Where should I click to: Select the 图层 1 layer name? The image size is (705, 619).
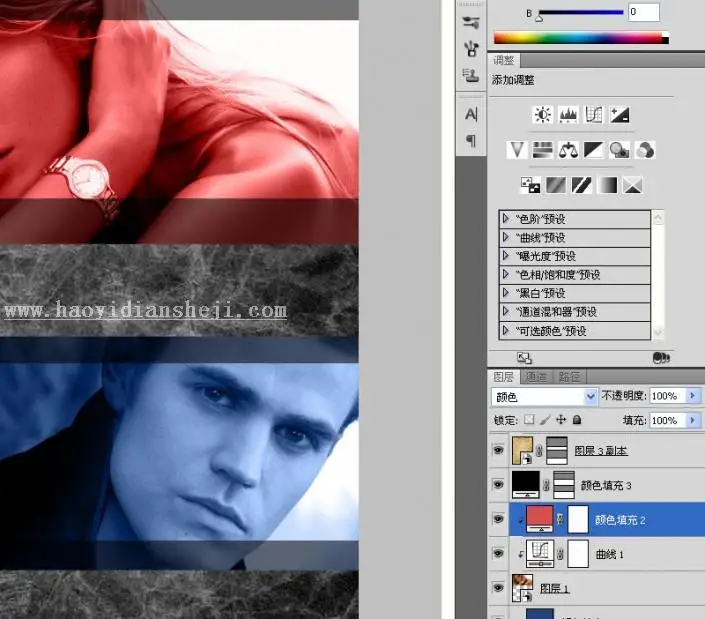pyautogui.click(x=554, y=588)
